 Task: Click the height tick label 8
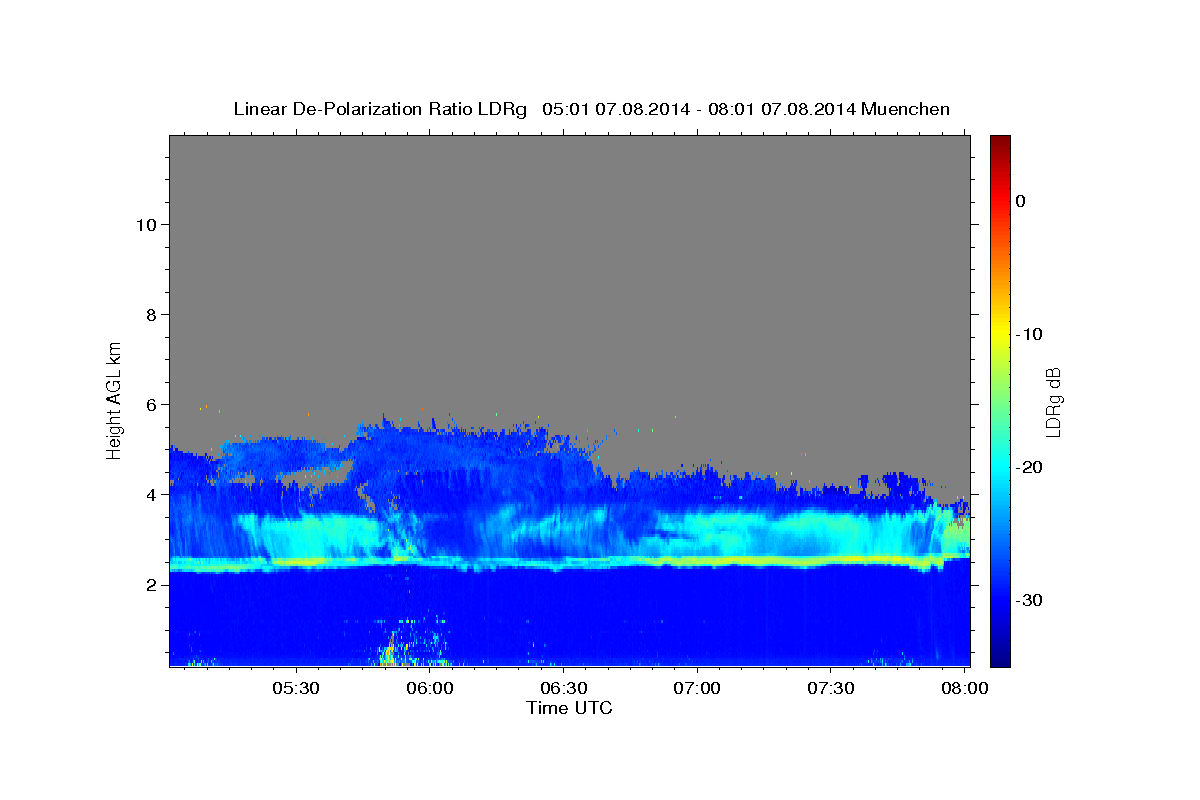click(149, 314)
